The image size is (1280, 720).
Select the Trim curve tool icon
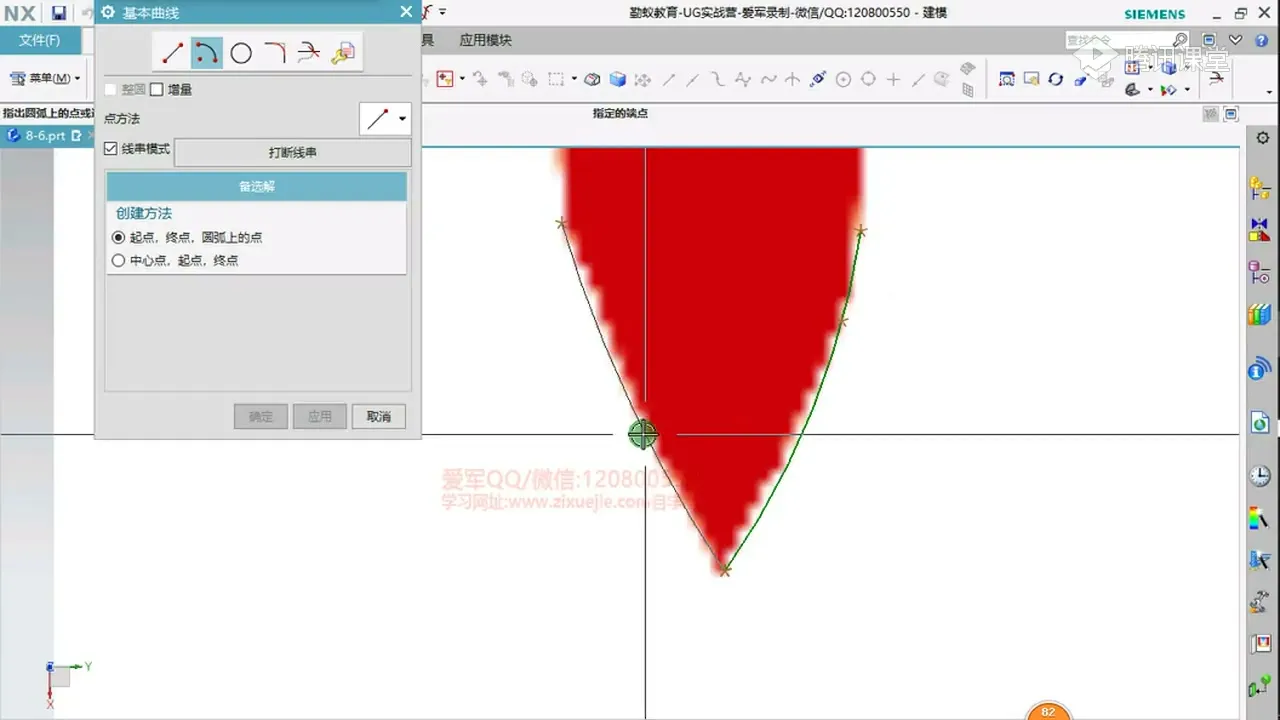click(309, 53)
